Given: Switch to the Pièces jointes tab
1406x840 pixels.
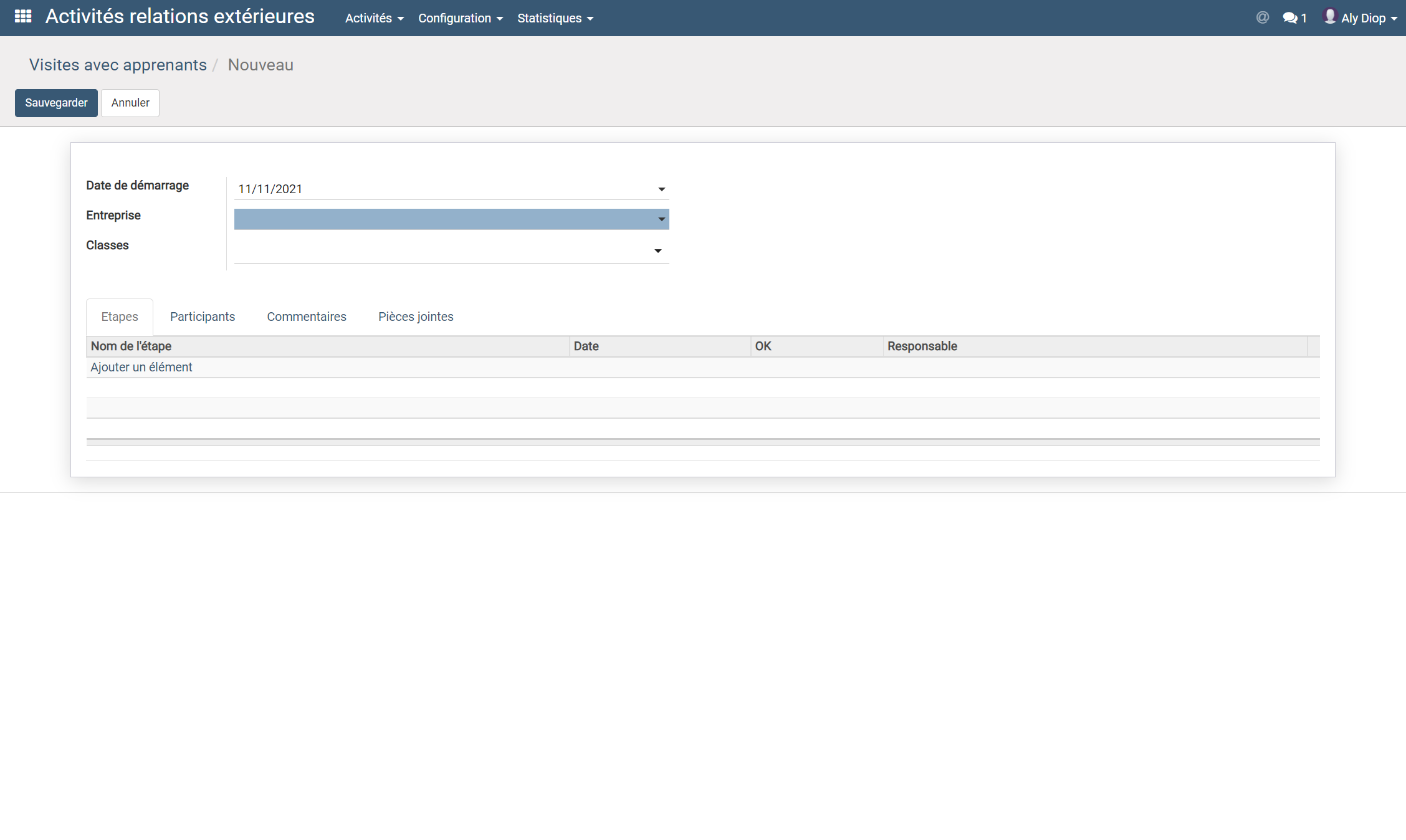Looking at the screenshot, I should pos(416,317).
